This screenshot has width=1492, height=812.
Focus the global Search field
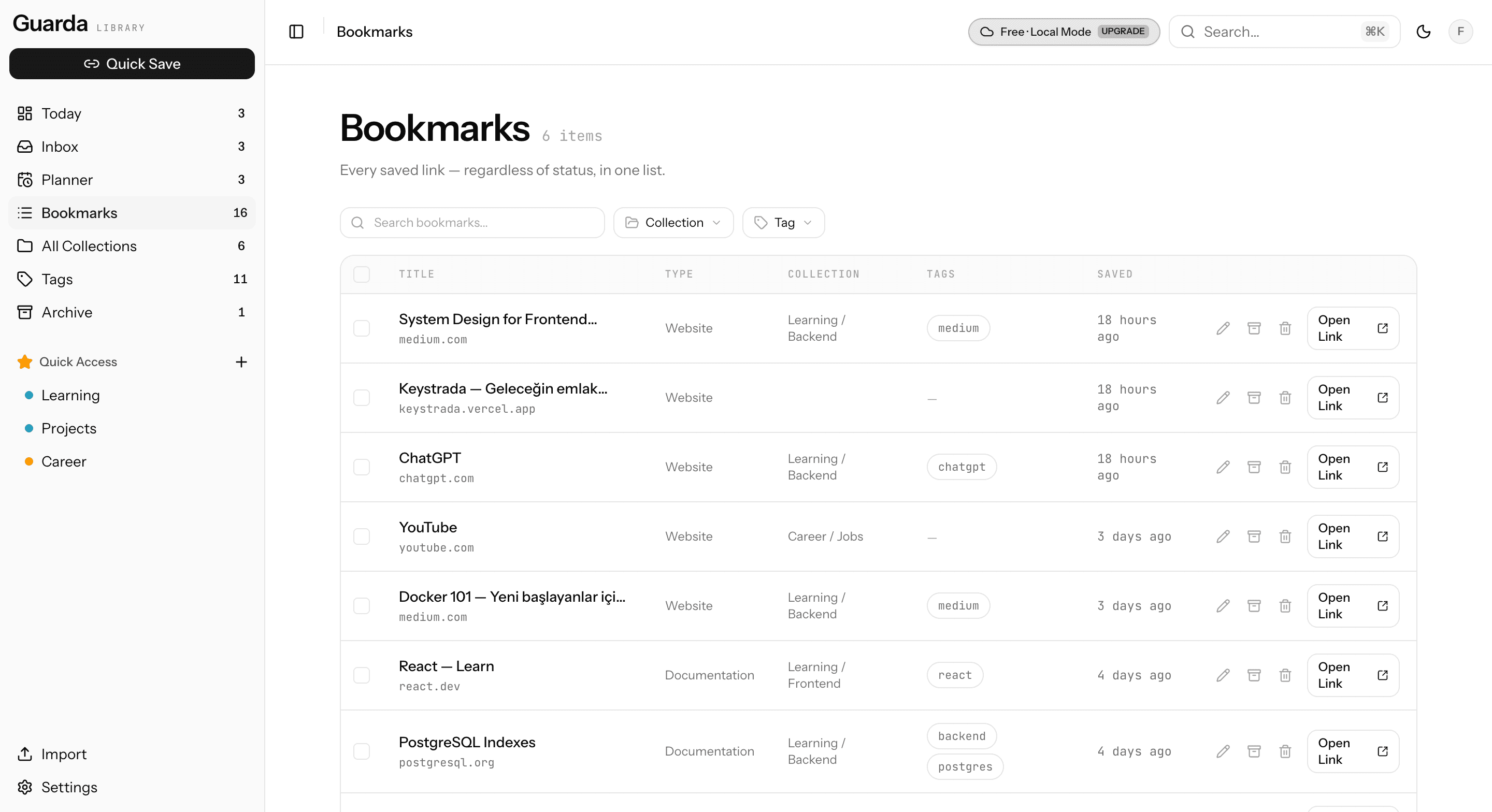[x=1284, y=32]
